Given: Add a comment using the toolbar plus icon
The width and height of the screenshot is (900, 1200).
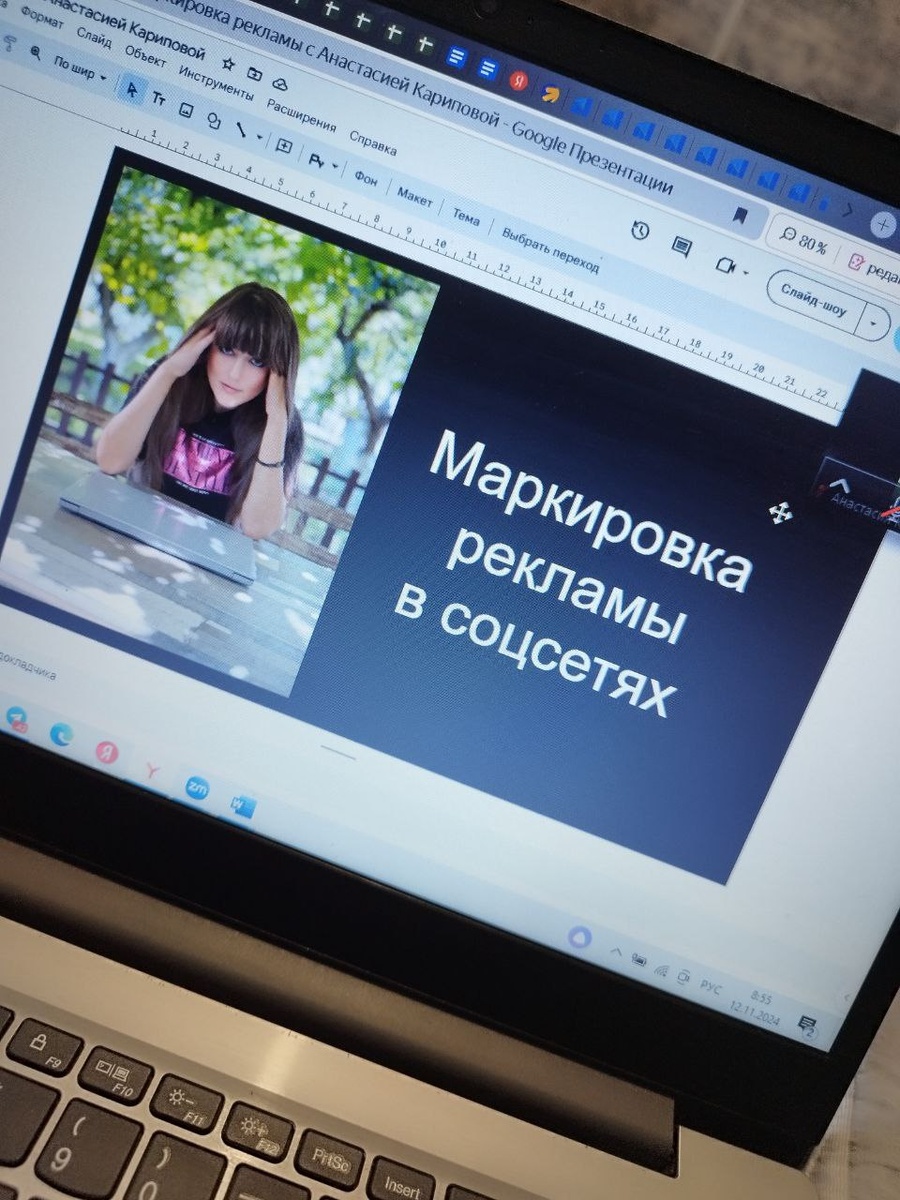Looking at the screenshot, I should [x=284, y=146].
